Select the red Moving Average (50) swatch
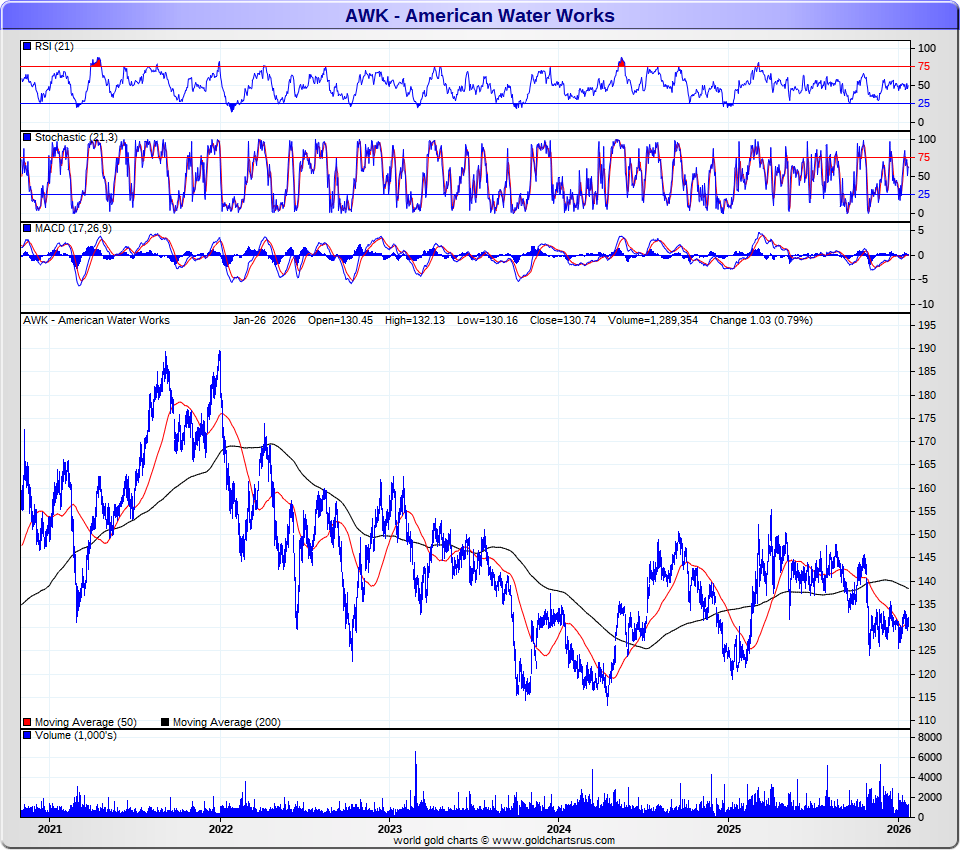 [x=27, y=722]
